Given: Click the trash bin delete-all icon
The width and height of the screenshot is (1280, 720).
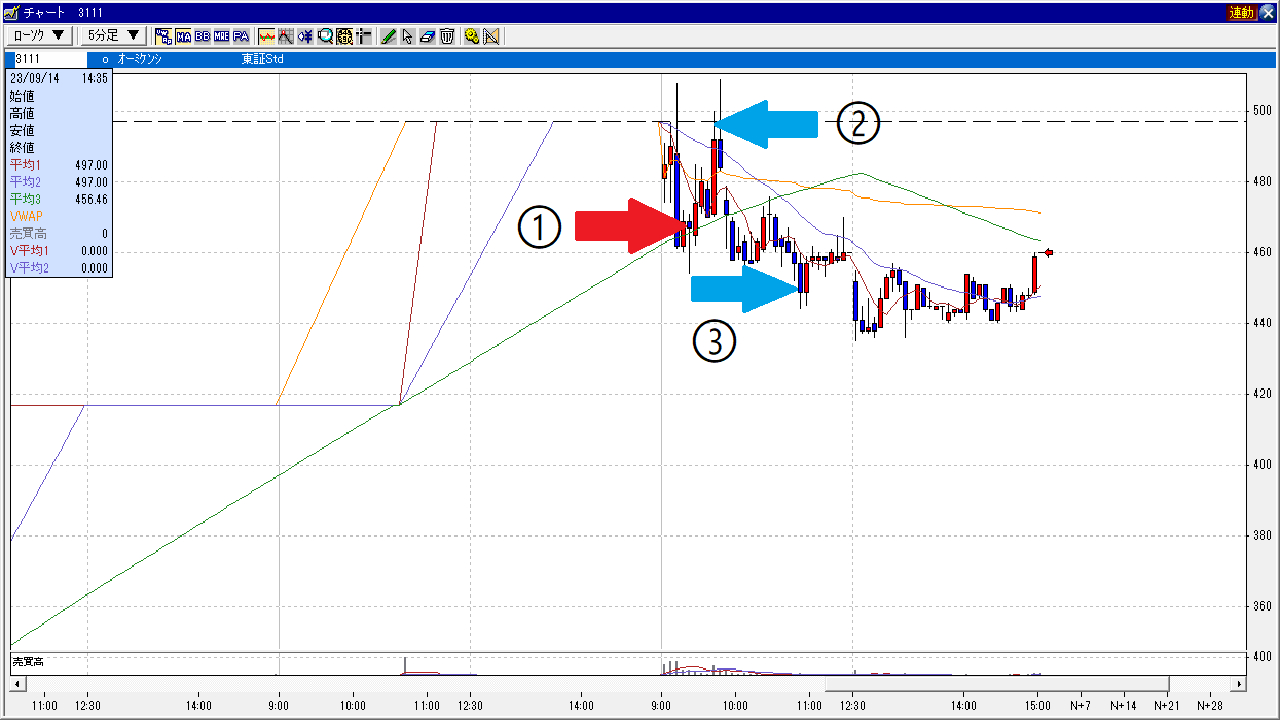Looking at the screenshot, I should pos(446,35).
